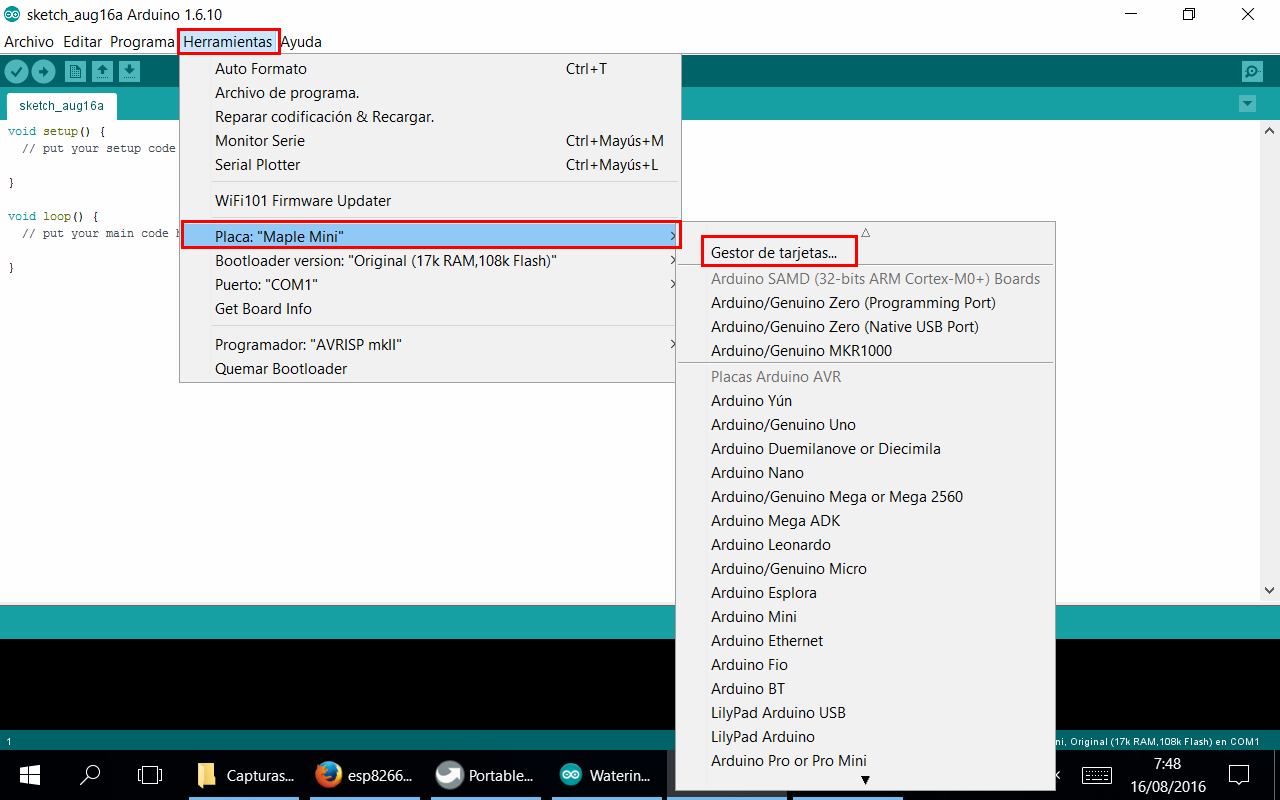
Task: Click the New sketch icon
Action: click(x=75, y=71)
